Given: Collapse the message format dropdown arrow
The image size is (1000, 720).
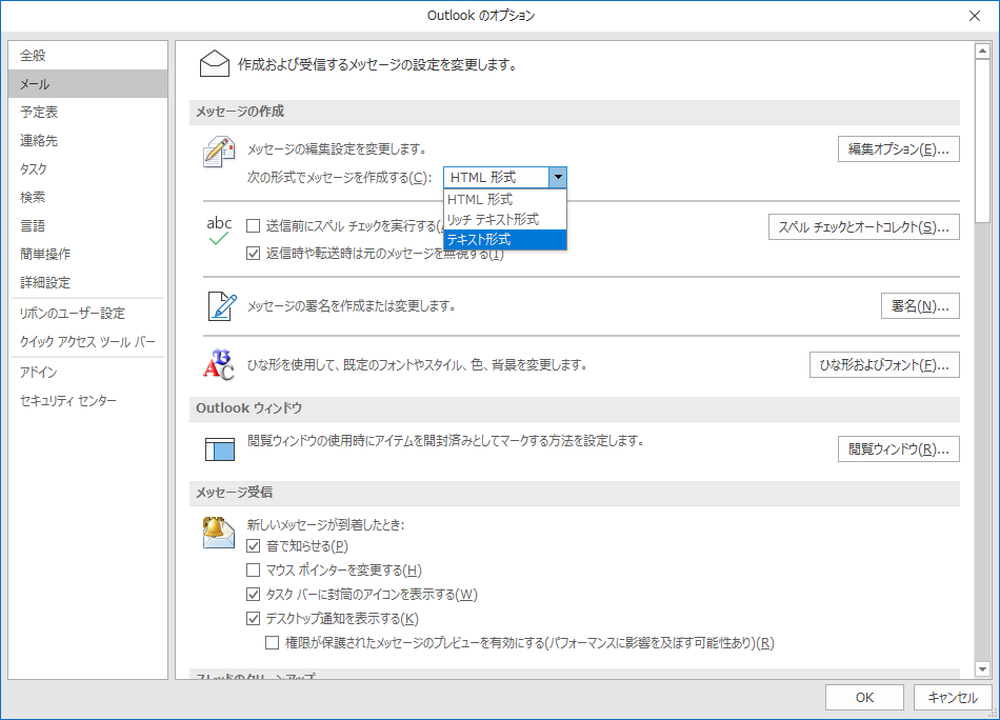Looking at the screenshot, I should (x=558, y=177).
